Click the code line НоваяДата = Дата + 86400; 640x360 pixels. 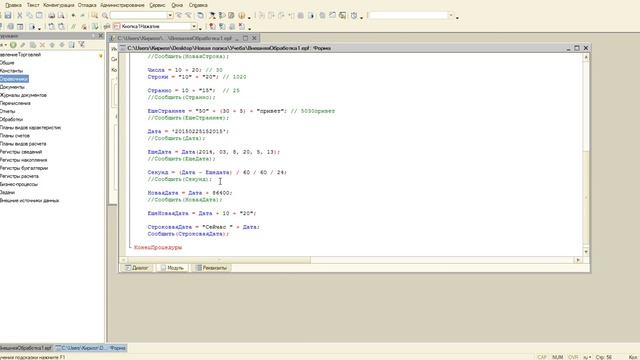190,193
